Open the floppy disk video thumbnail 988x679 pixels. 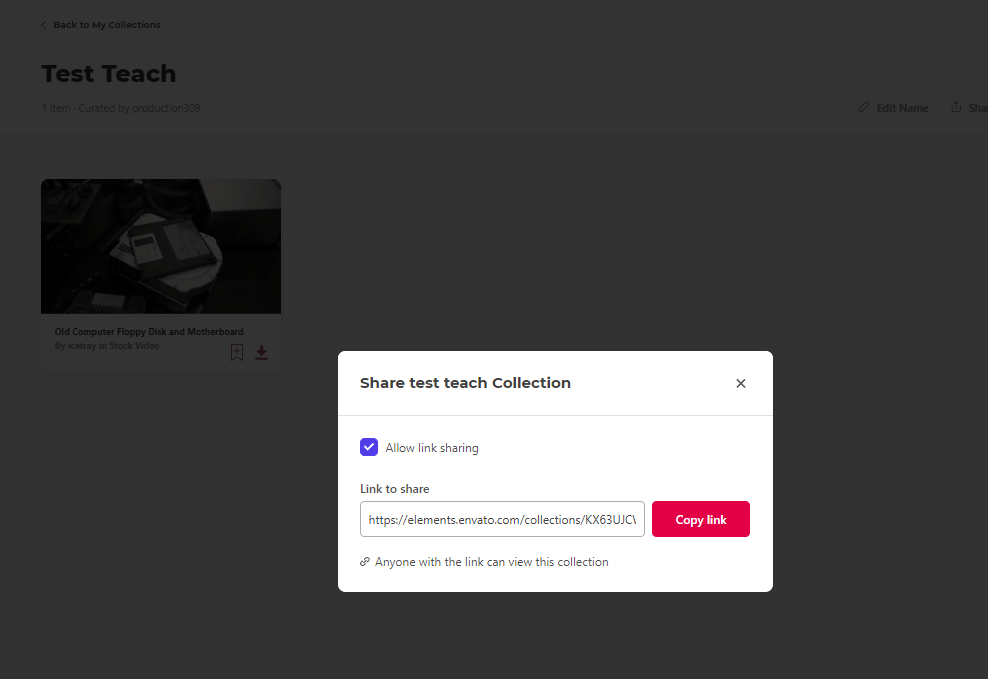pyautogui.click(x=161, y=246)
